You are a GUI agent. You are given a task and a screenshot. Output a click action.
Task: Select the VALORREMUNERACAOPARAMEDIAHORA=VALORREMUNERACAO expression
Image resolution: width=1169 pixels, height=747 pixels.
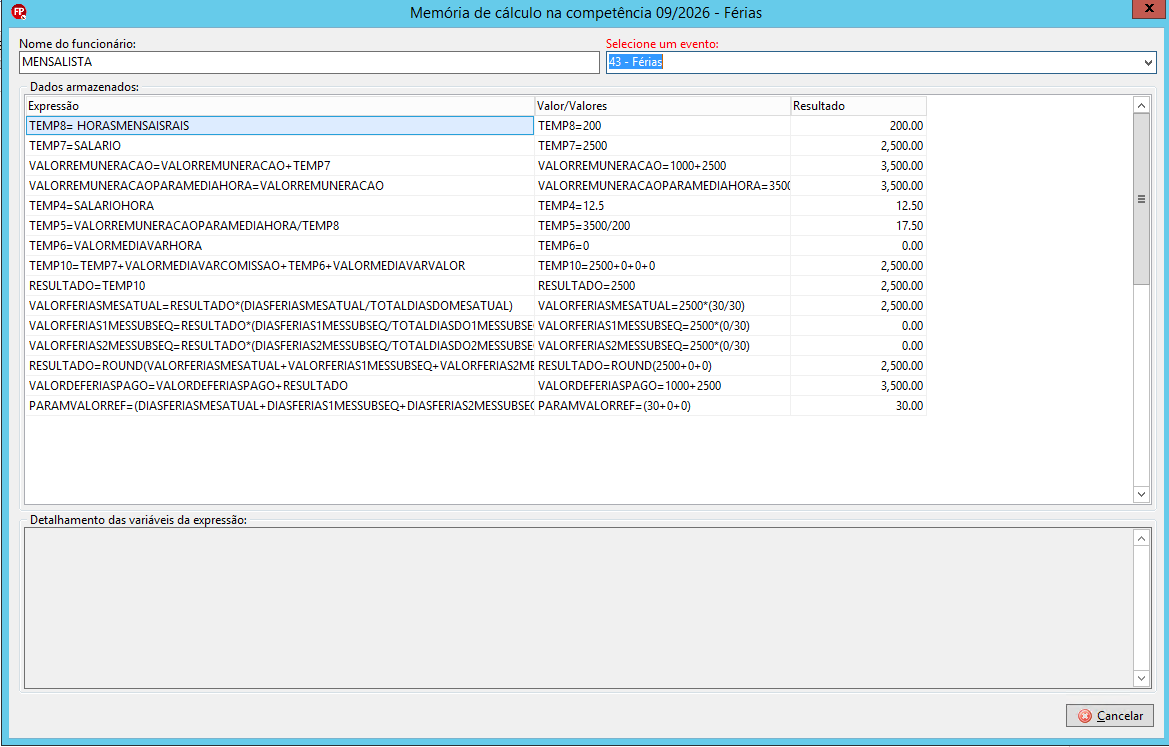[x=280, y=186]
